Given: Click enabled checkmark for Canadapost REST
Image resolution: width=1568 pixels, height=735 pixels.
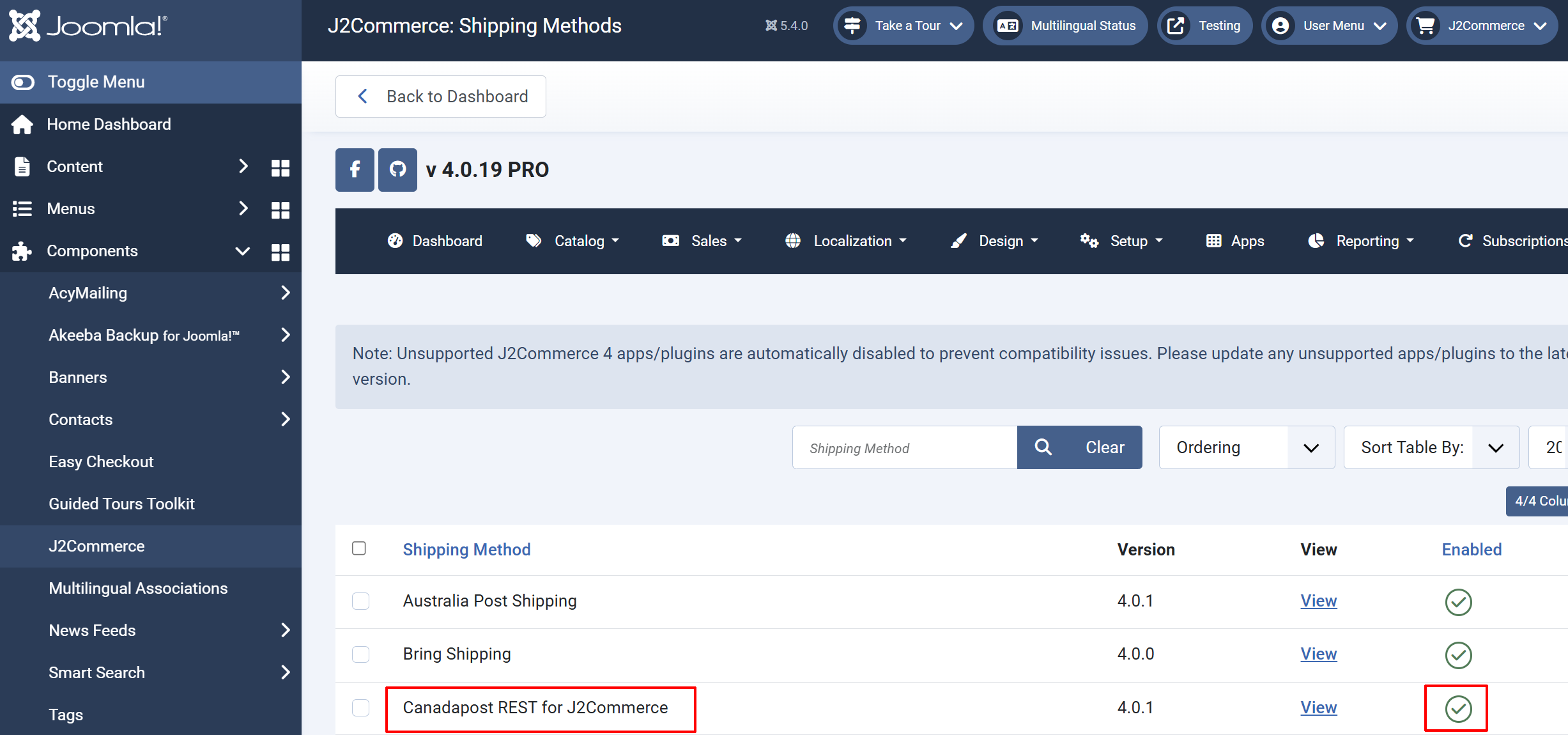Looking at the screenshot, I should point(1458,709).
